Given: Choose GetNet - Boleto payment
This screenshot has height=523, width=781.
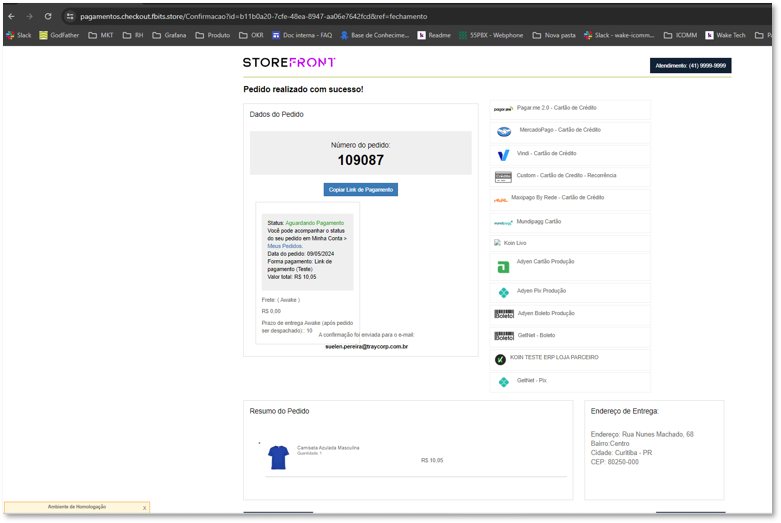Looking at the screenshot, I should 570,336.
